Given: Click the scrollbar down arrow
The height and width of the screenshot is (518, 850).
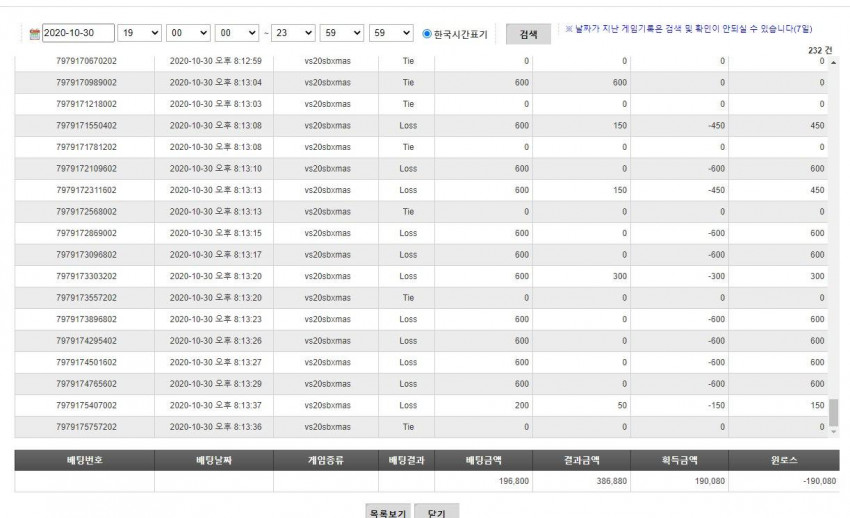Looking at the screenshot, I should [833, 431].
